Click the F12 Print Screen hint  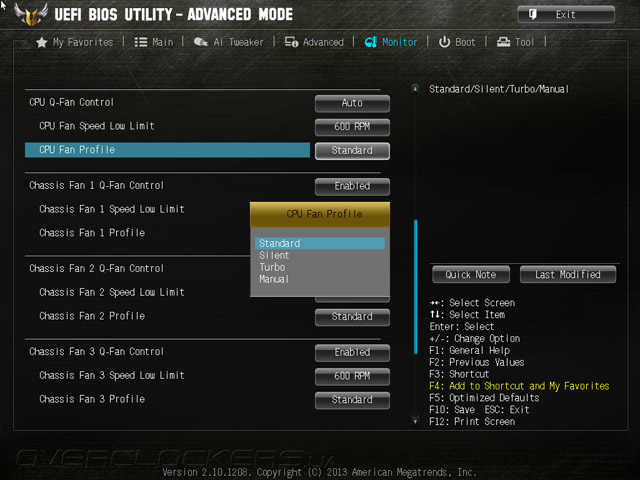tap(472, 422)
